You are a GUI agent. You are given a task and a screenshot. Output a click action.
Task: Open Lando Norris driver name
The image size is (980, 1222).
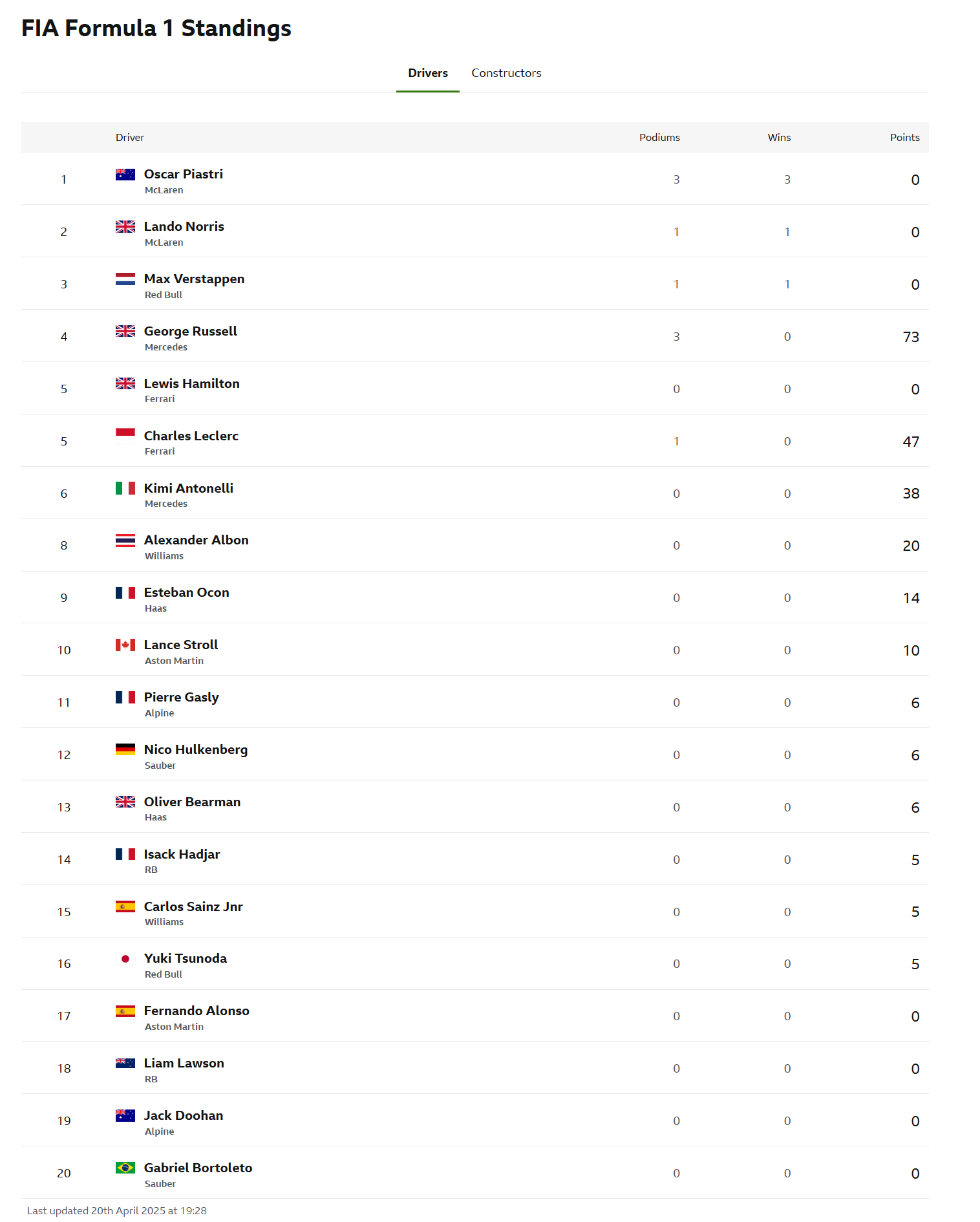pyautogui.click(x=184, y=226)
